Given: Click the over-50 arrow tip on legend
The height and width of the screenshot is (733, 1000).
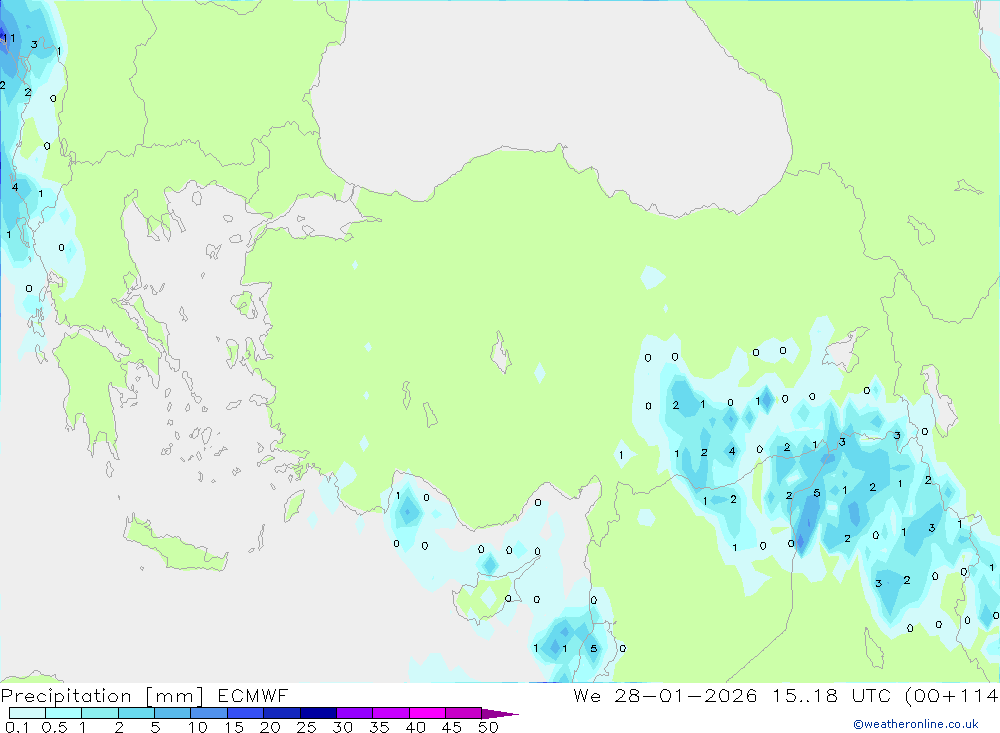Looking at the screenshot, I should click(500, 714).
